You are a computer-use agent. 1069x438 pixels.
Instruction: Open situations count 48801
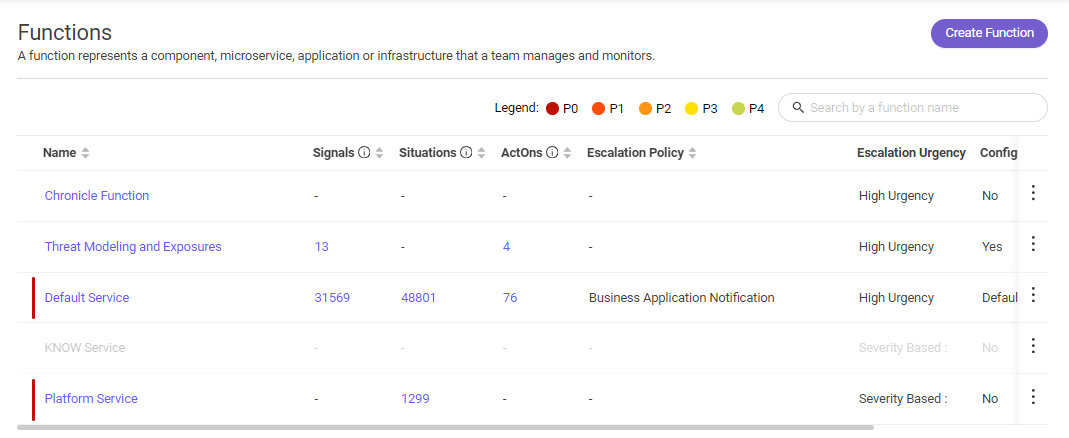[419, 297]
